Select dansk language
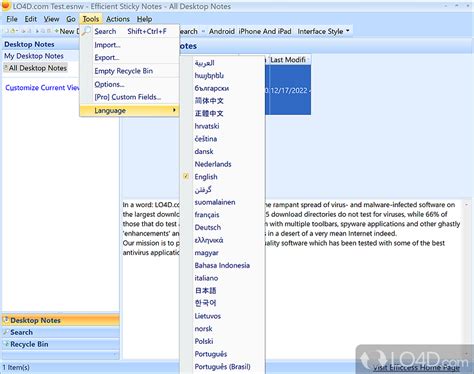 pyautogui.click(x=222, y=151)
